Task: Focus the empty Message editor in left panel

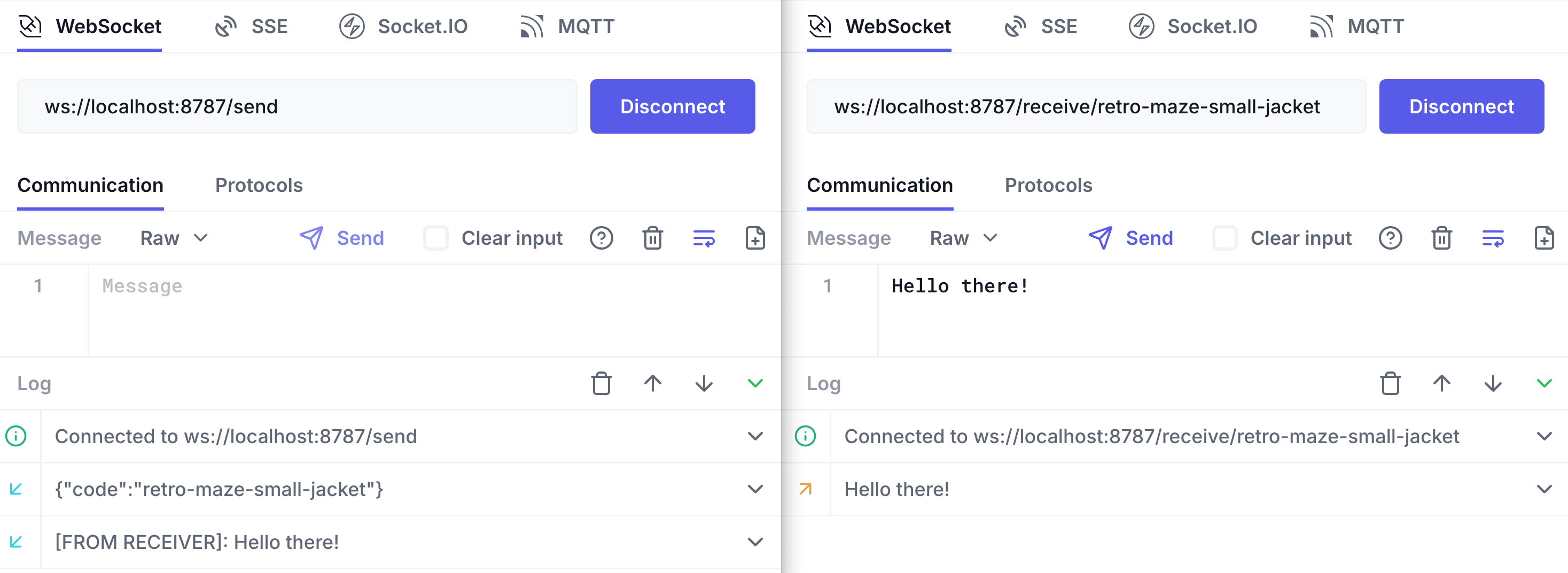Action: click(x=434, y=310)
